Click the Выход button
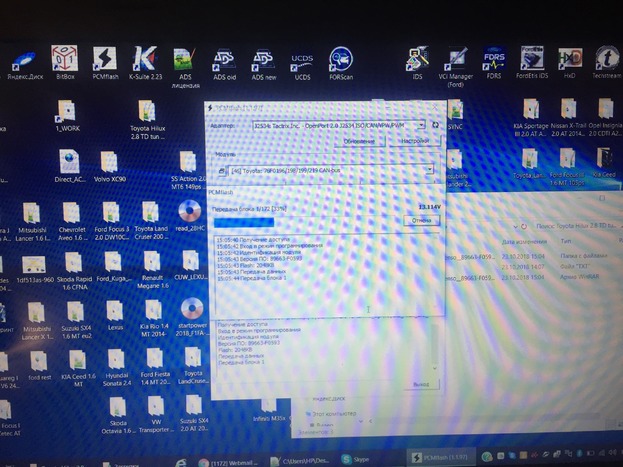The width and height of the screenshot is (623, 467). click(421, 384)
